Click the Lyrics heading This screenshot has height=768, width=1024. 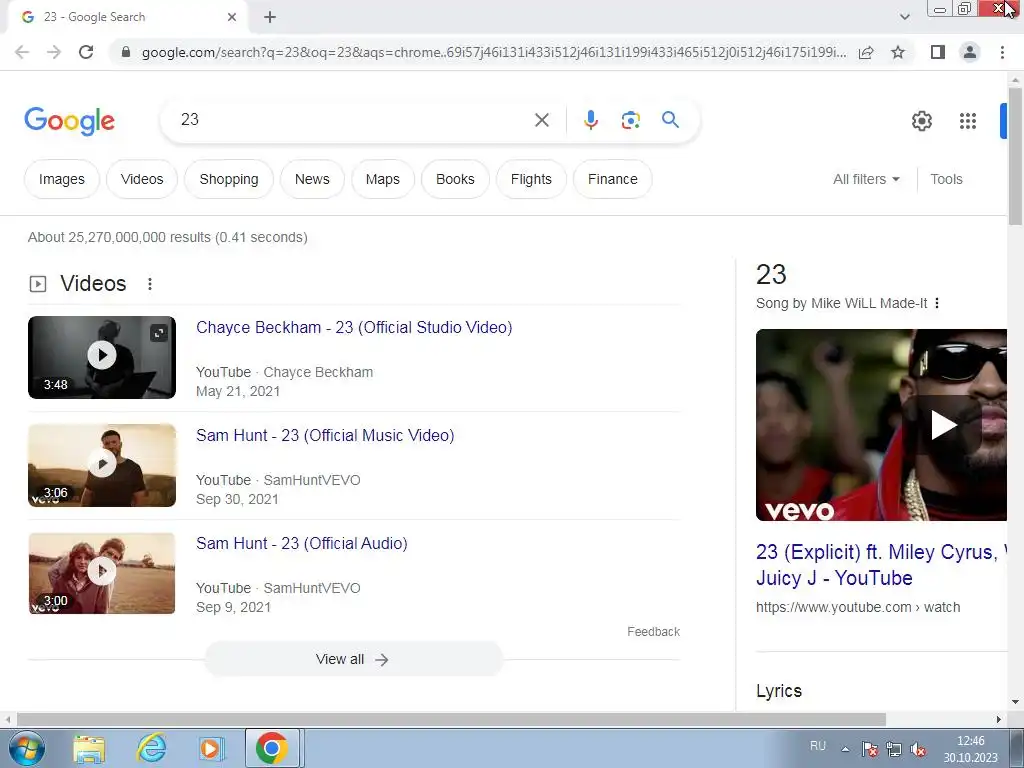tap(778, 691)
